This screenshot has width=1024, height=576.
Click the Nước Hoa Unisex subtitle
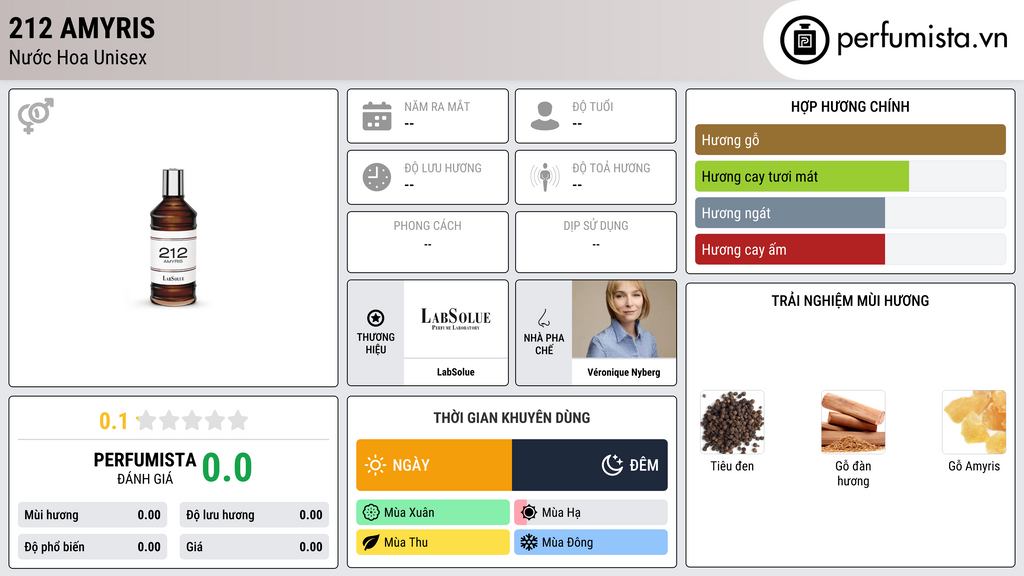click(x=78, y=58)
